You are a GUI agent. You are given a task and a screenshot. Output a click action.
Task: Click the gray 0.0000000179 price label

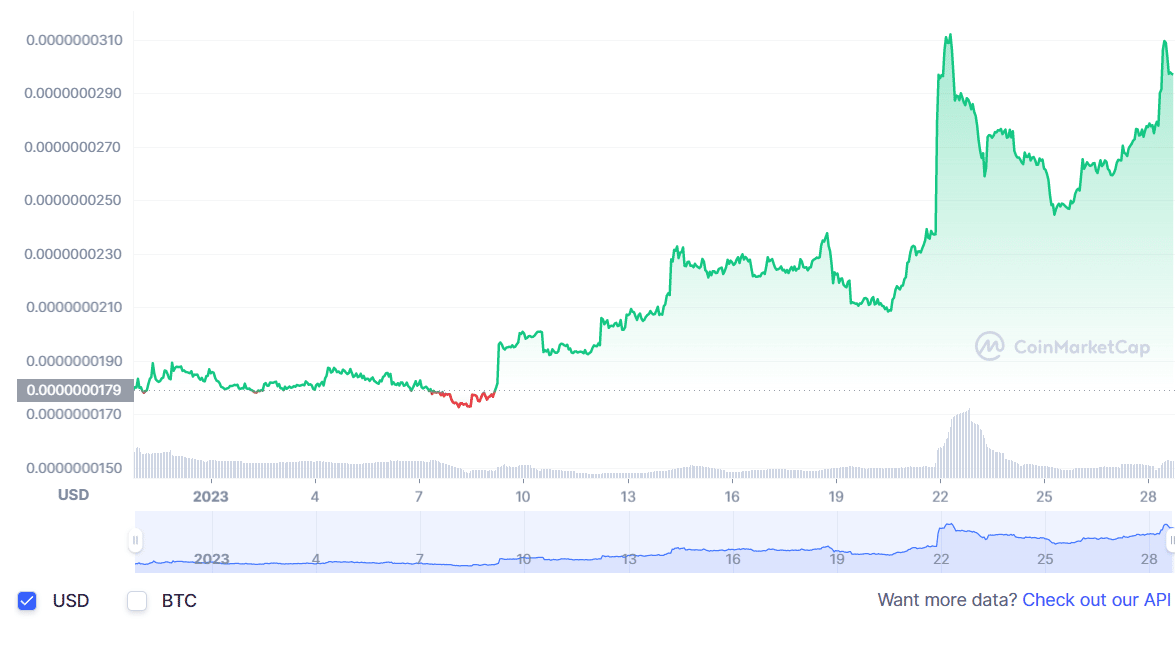75,390
